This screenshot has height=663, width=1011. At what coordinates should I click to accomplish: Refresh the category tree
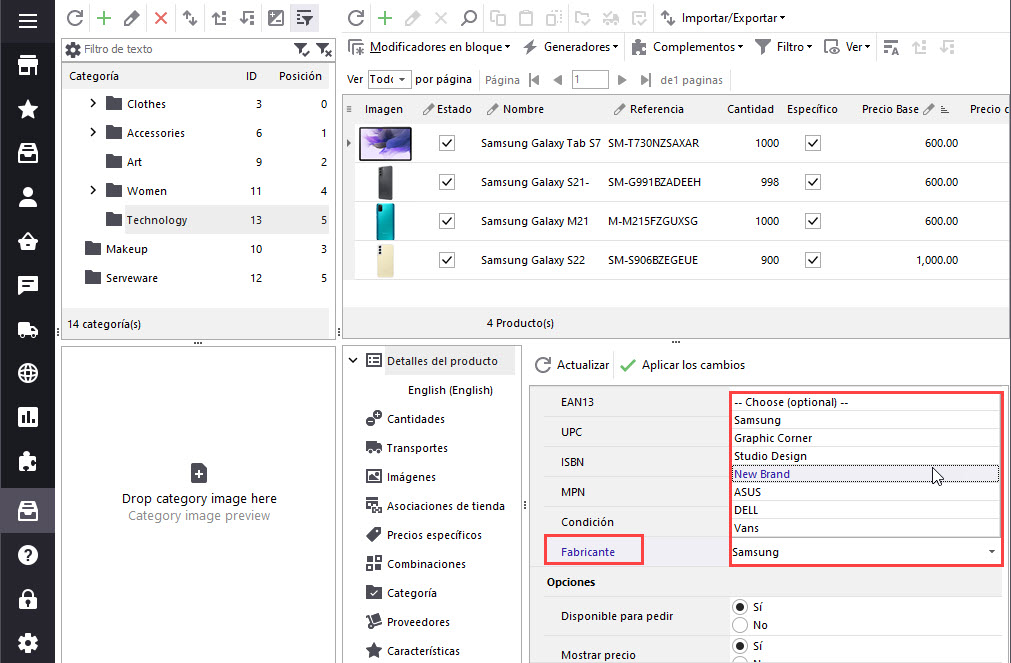(x=75, y=18)
